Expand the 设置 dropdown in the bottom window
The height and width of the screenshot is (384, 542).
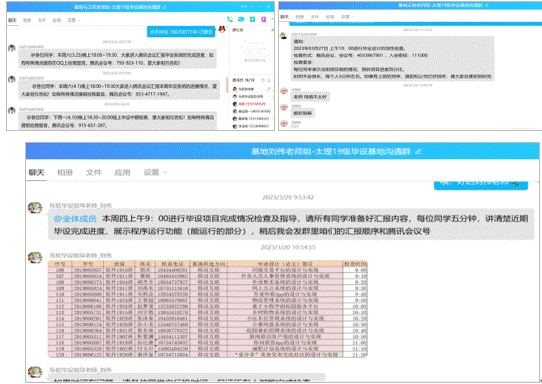pos(155,172)
